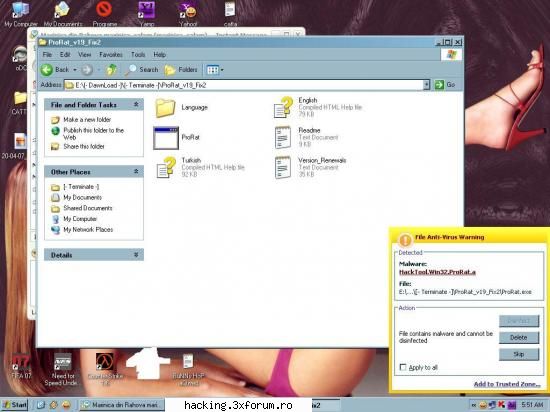Open the Tools menu
550x412 pixels.
[x=138, y=55]
